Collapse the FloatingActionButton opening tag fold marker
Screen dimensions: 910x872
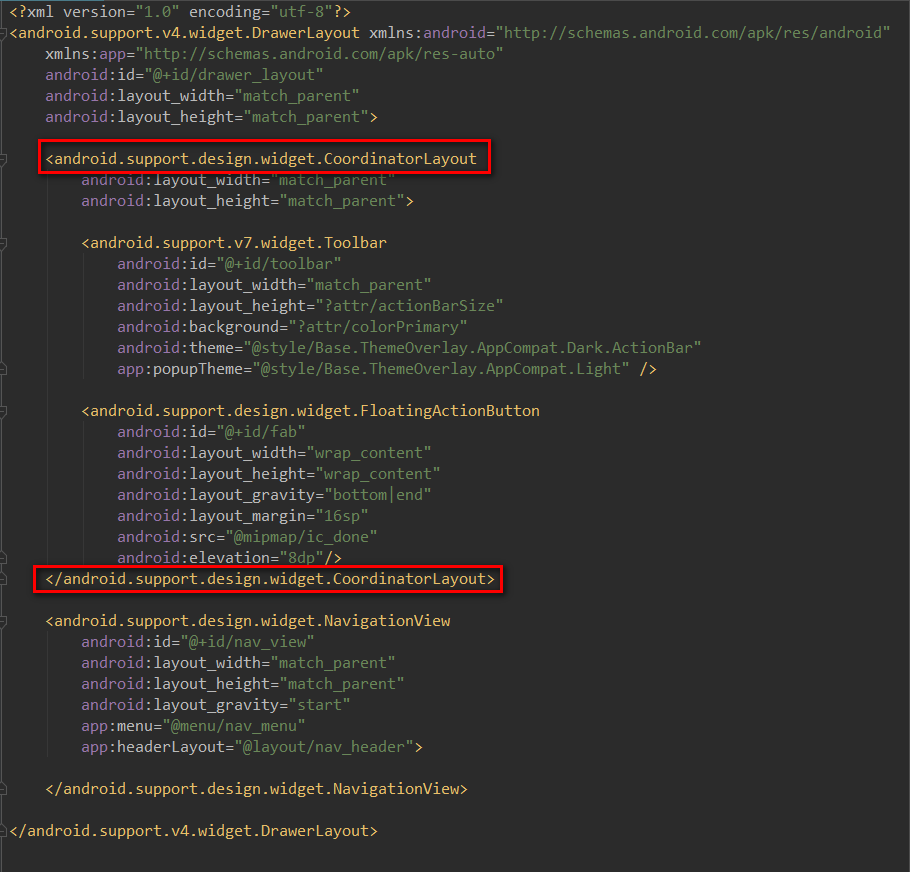pos(3,412)
